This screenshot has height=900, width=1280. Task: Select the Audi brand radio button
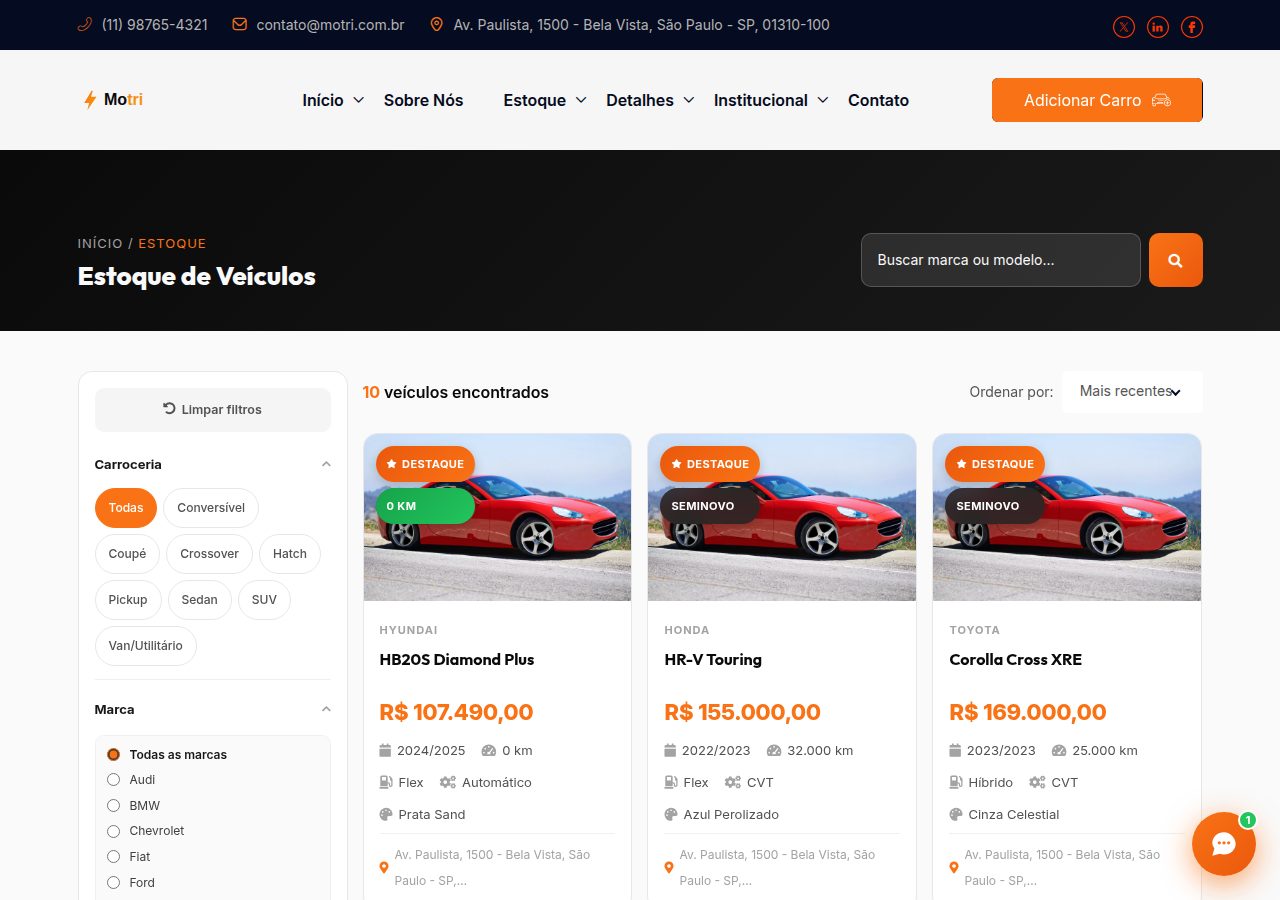point(113,780)
